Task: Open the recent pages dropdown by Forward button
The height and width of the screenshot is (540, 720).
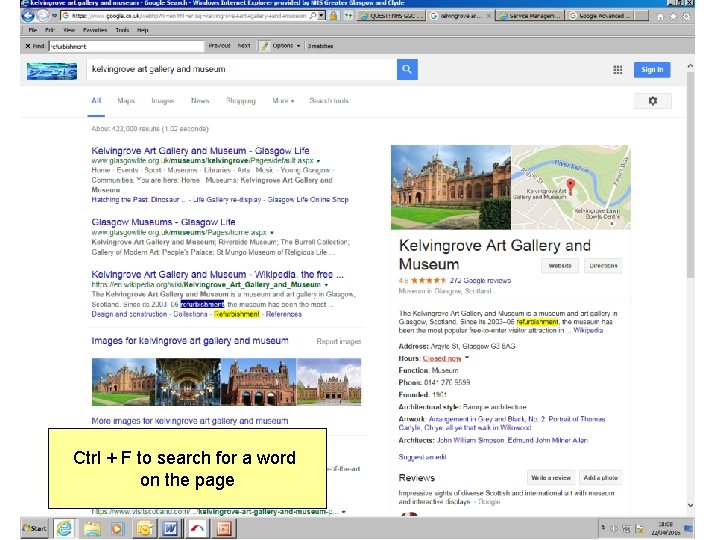Action: (x=54, y=16)
